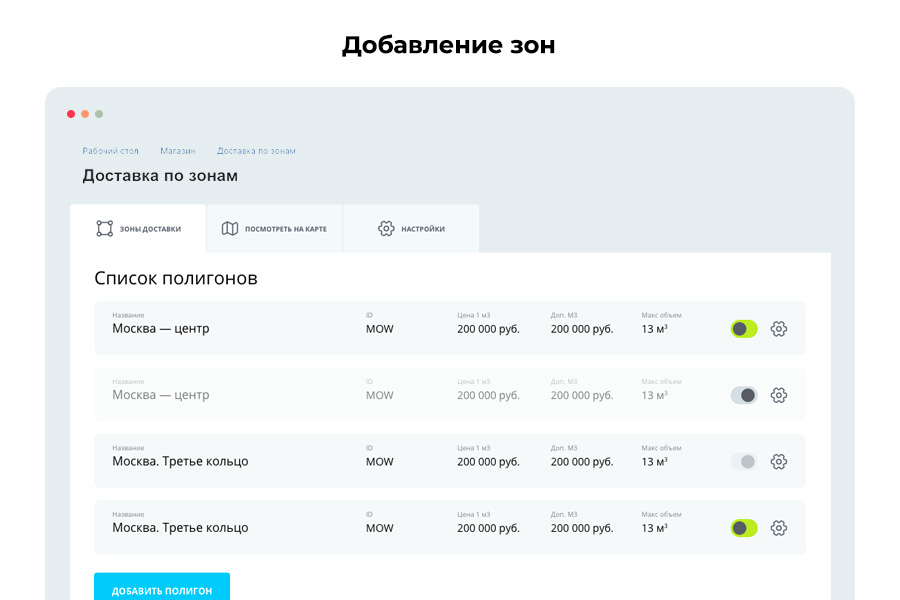Click the map icon on Посмотреть на карте tab
Screen dimensions: 900x600
point(231,228)
